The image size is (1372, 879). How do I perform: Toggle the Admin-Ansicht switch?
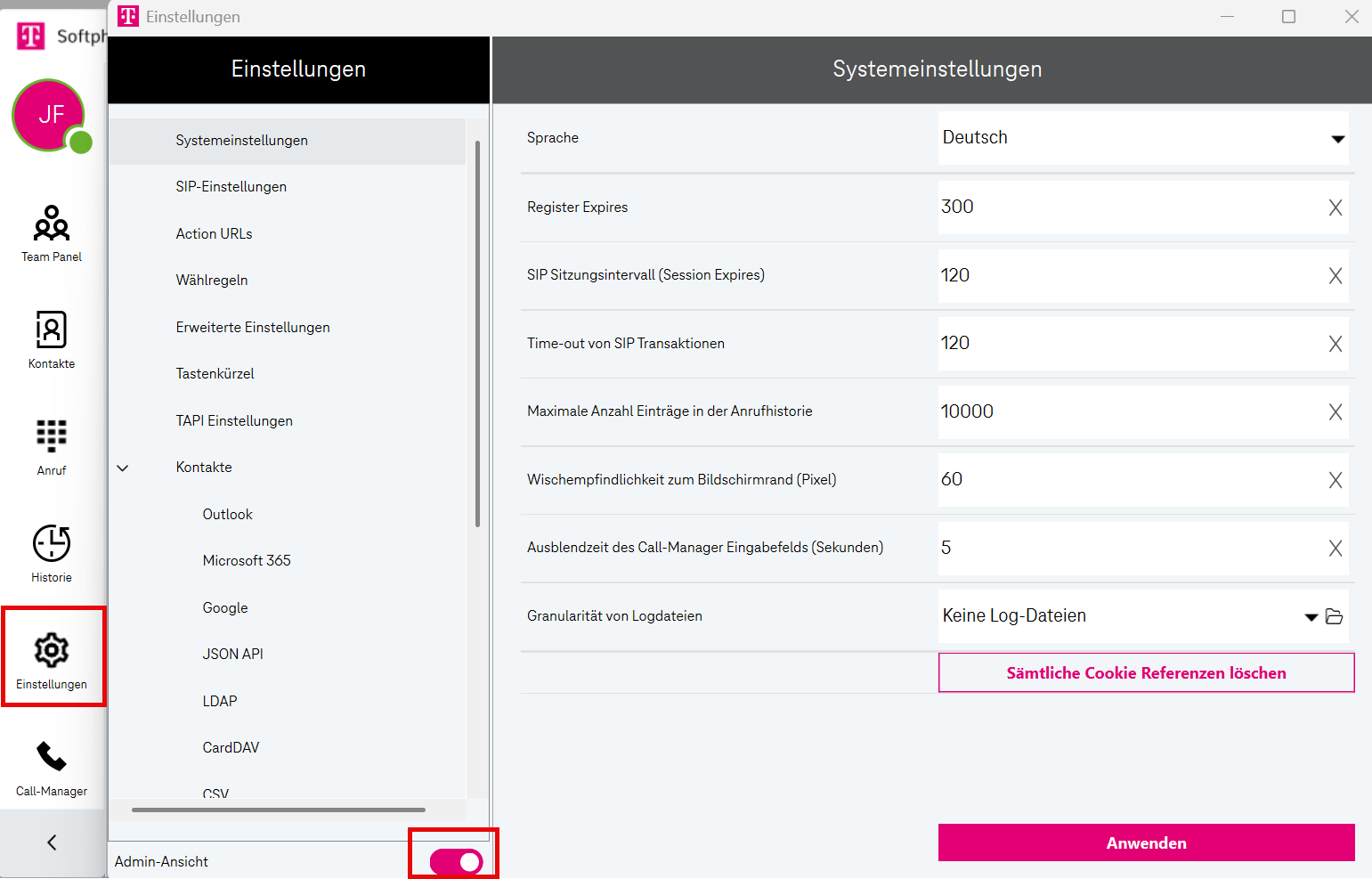(456, 861)
